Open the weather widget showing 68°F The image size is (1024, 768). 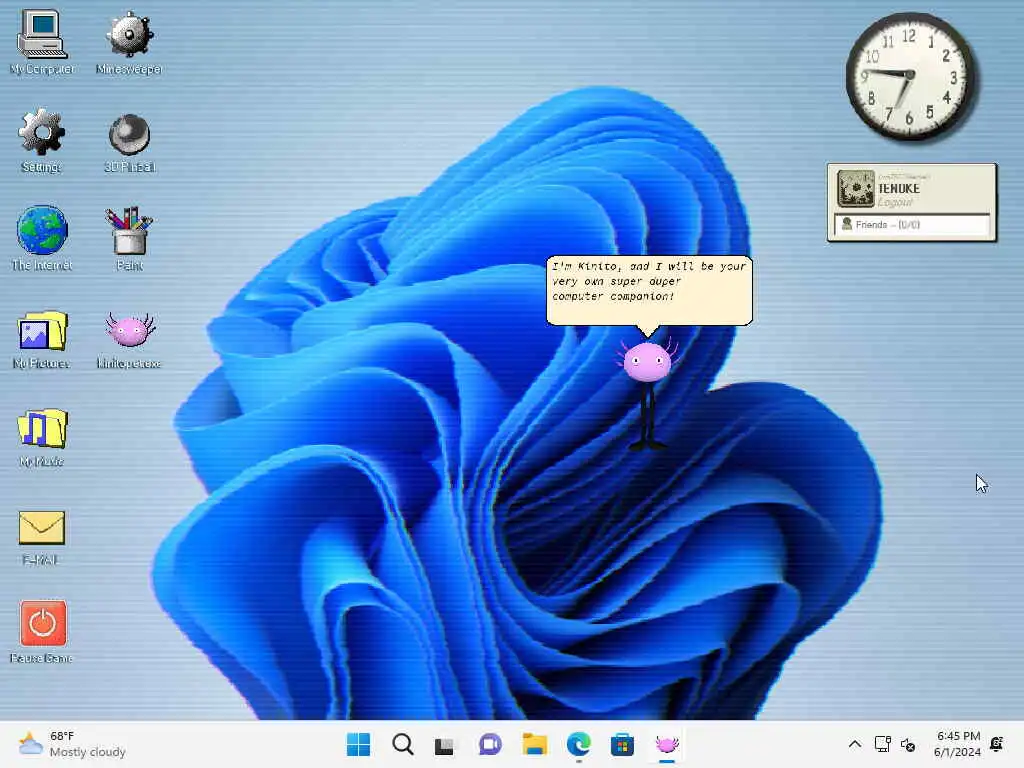72,744
